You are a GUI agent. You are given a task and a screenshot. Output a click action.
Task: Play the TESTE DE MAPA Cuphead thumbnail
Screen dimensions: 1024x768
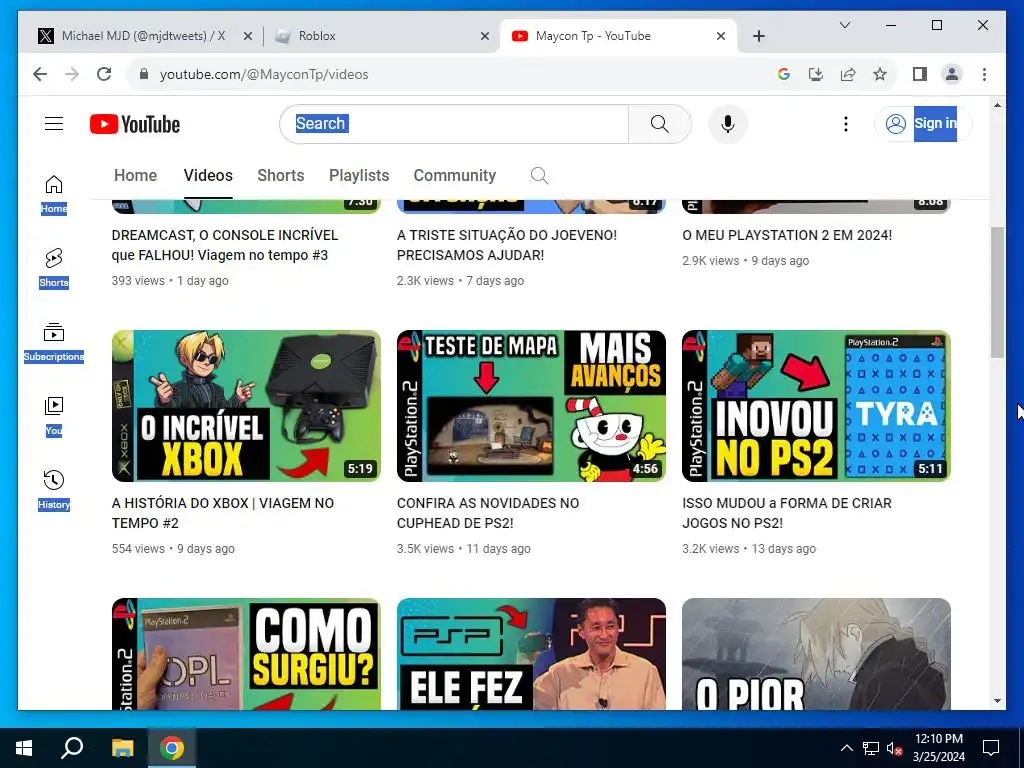531,406
